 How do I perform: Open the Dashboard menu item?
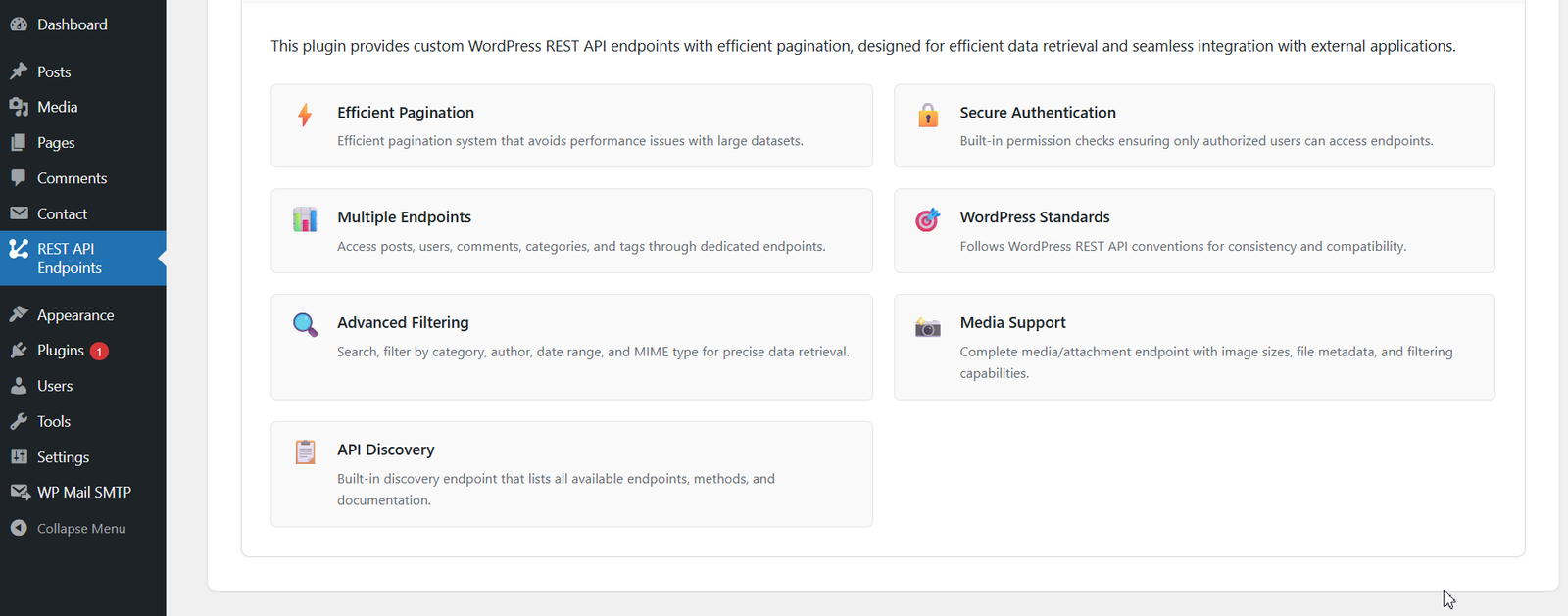click(82, 24)
